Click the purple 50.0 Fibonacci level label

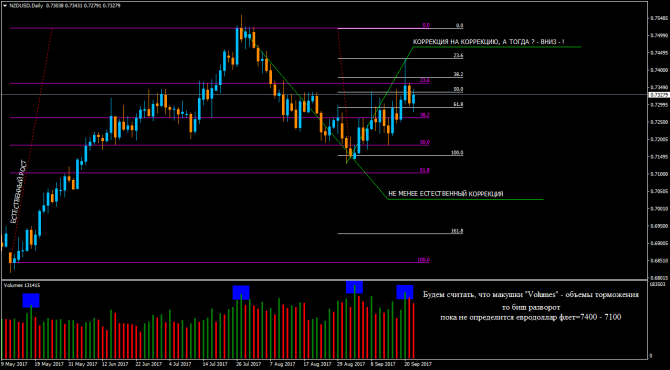click(x=425, y=142)
